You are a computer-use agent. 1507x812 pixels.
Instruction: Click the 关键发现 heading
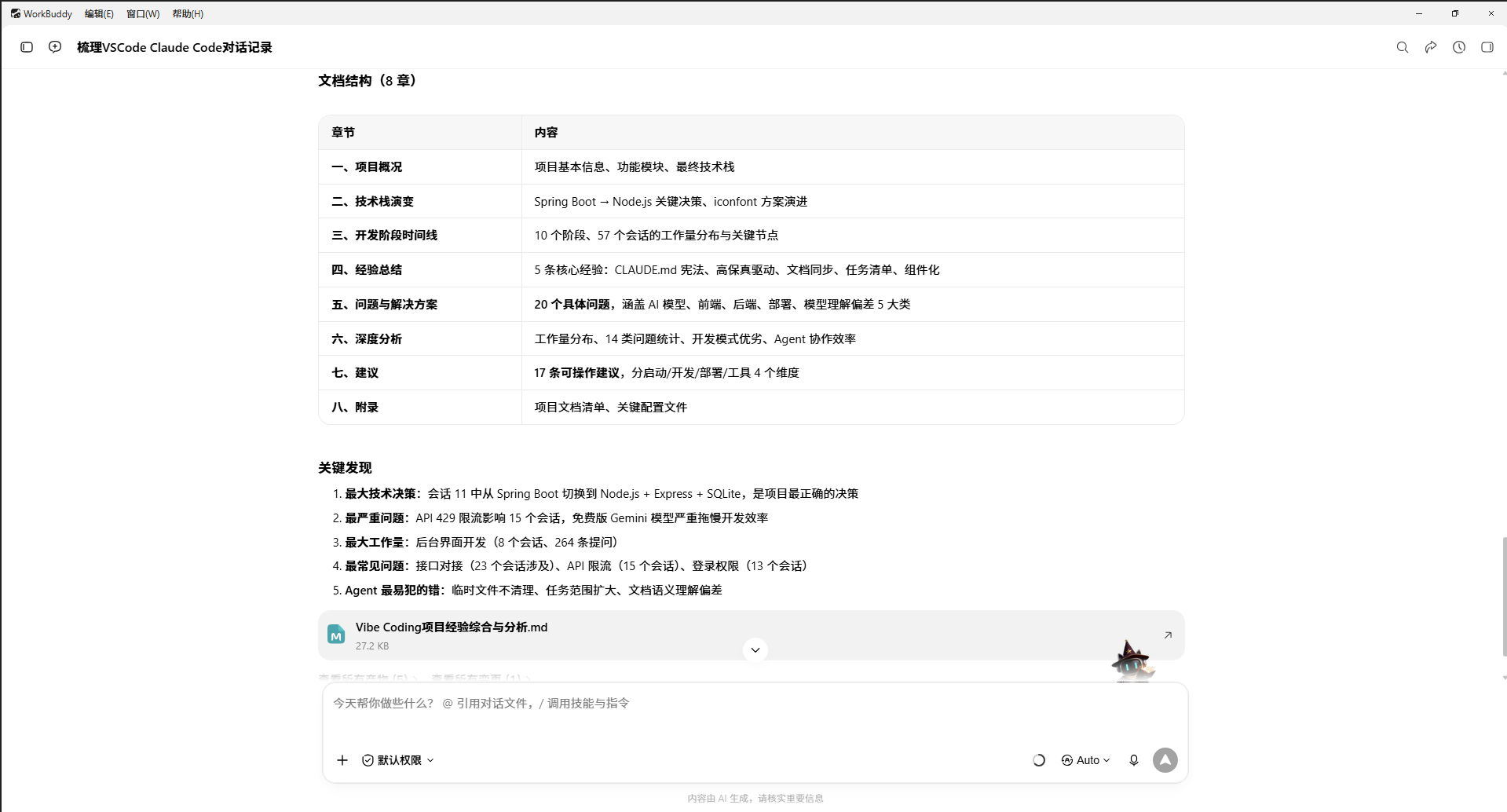345,468
